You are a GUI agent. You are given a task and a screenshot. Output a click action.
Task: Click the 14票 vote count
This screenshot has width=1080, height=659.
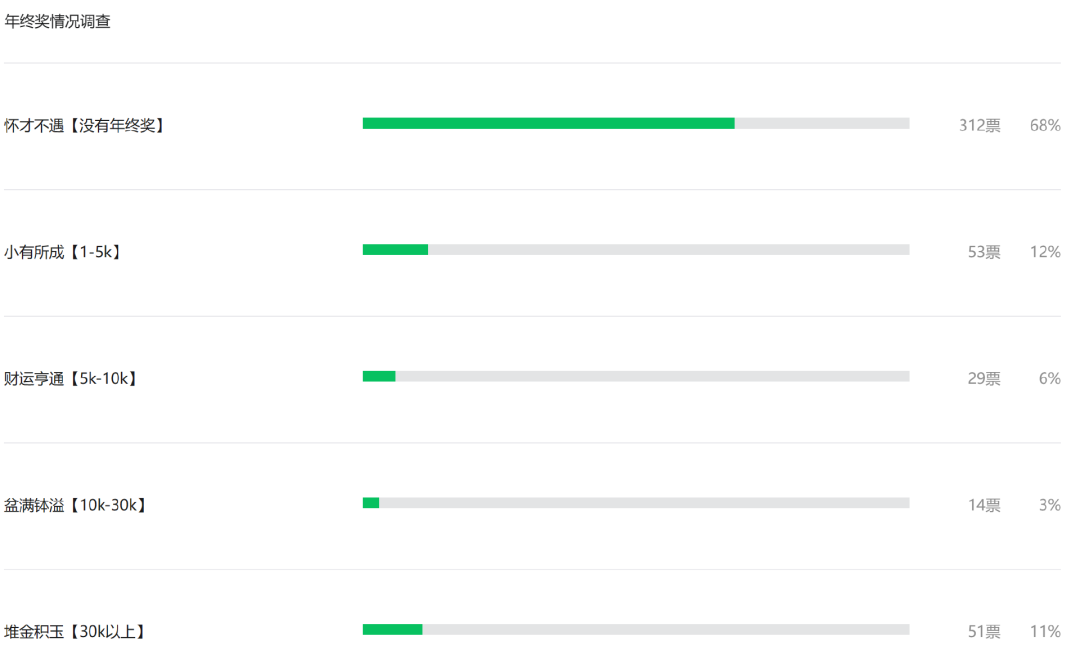pos(984,505)
